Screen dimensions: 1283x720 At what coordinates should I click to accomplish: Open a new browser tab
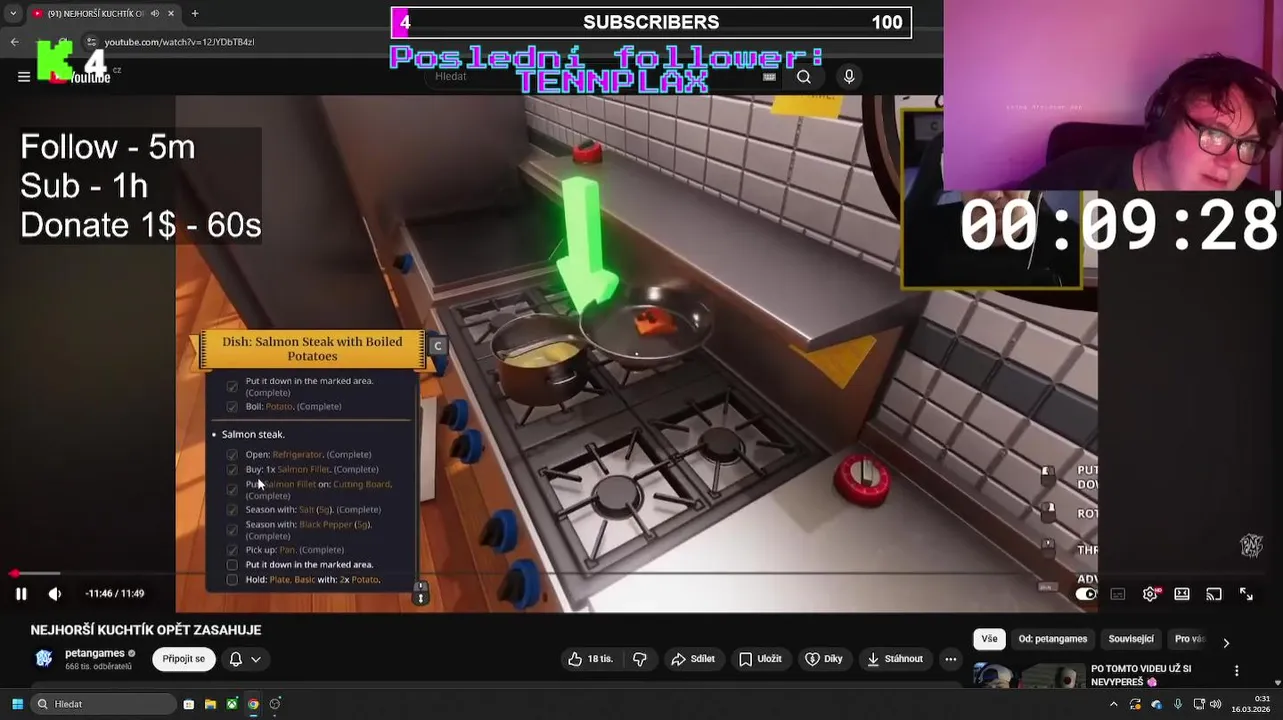195,14
